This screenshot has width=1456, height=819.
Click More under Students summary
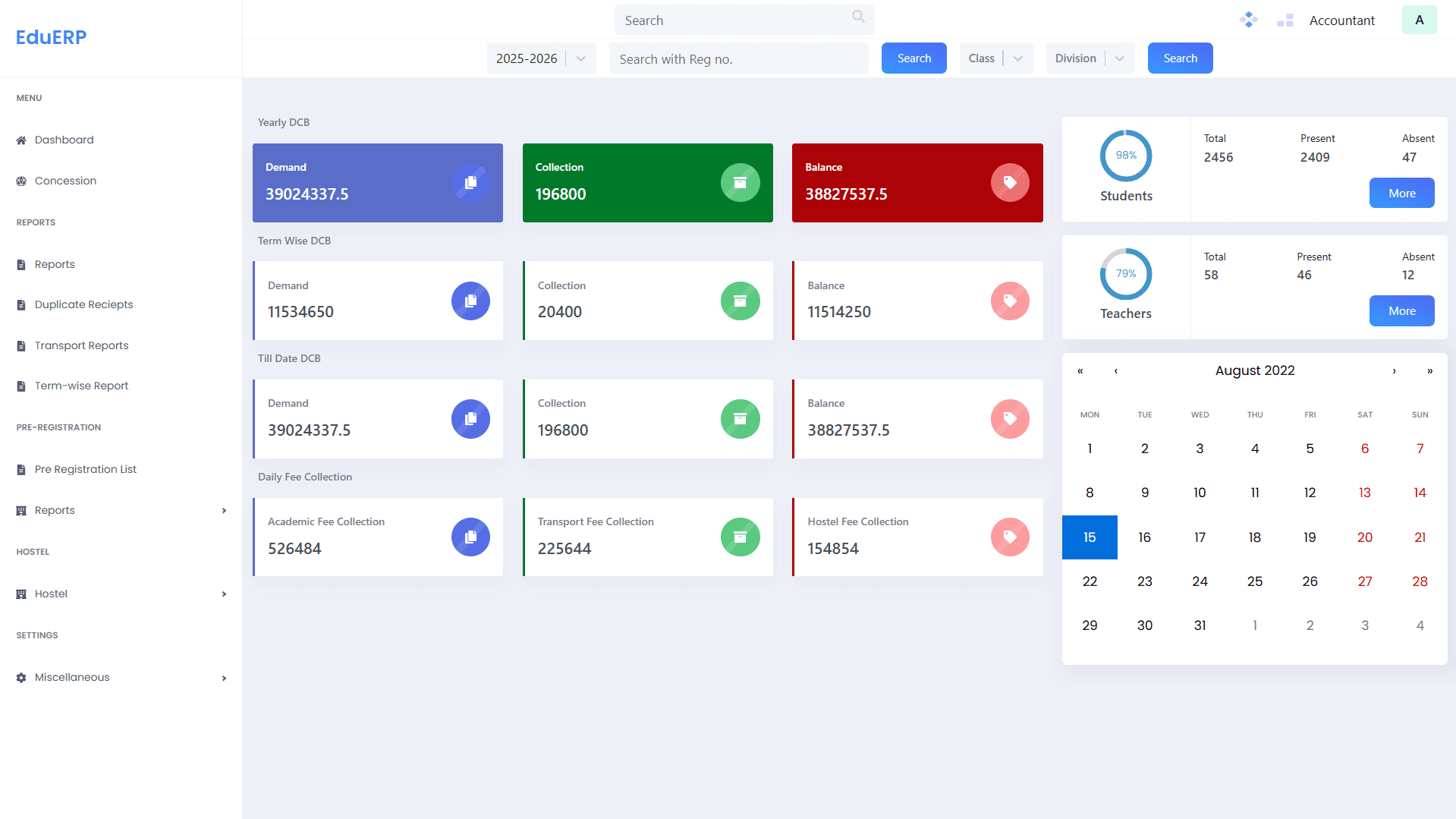pos(1401,193)
